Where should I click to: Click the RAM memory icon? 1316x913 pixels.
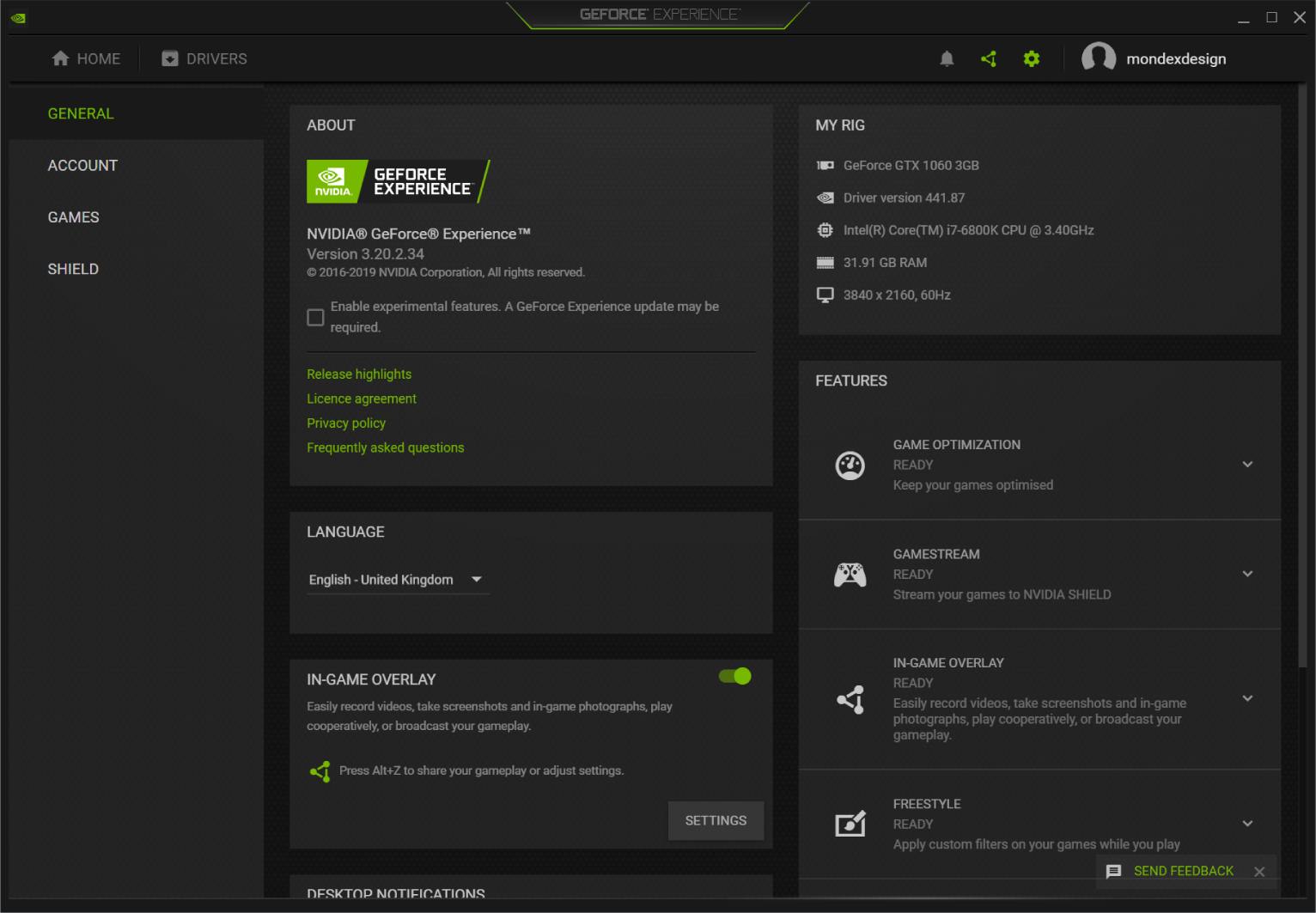pos(826,263)
